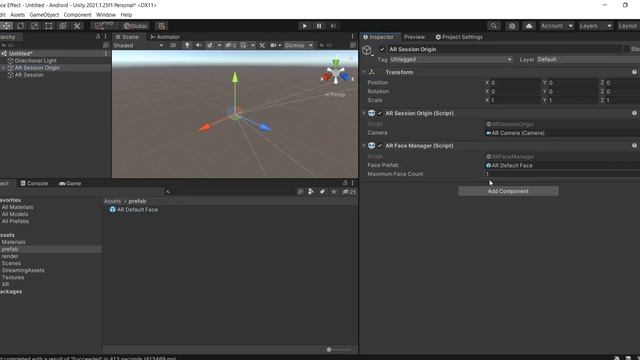This screenshot has width=640, height=360.
Task: Start Play mode
Action: coord(304,26)
